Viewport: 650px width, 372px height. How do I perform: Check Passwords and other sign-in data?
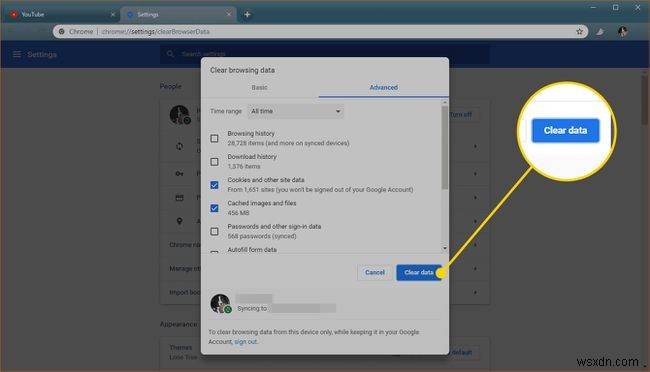pos(214,231)
